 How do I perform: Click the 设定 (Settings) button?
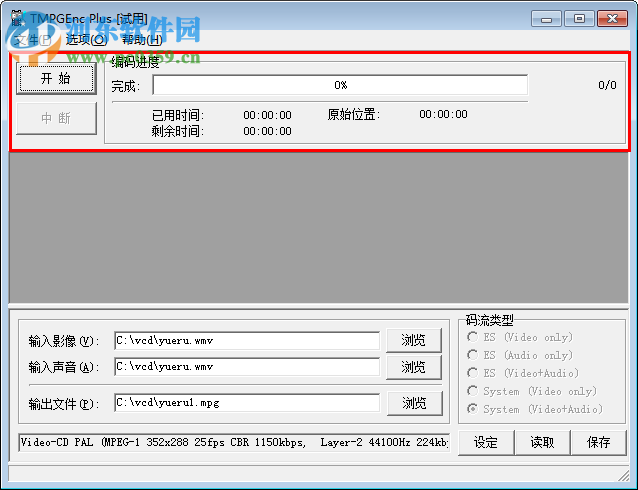[486, 442]
